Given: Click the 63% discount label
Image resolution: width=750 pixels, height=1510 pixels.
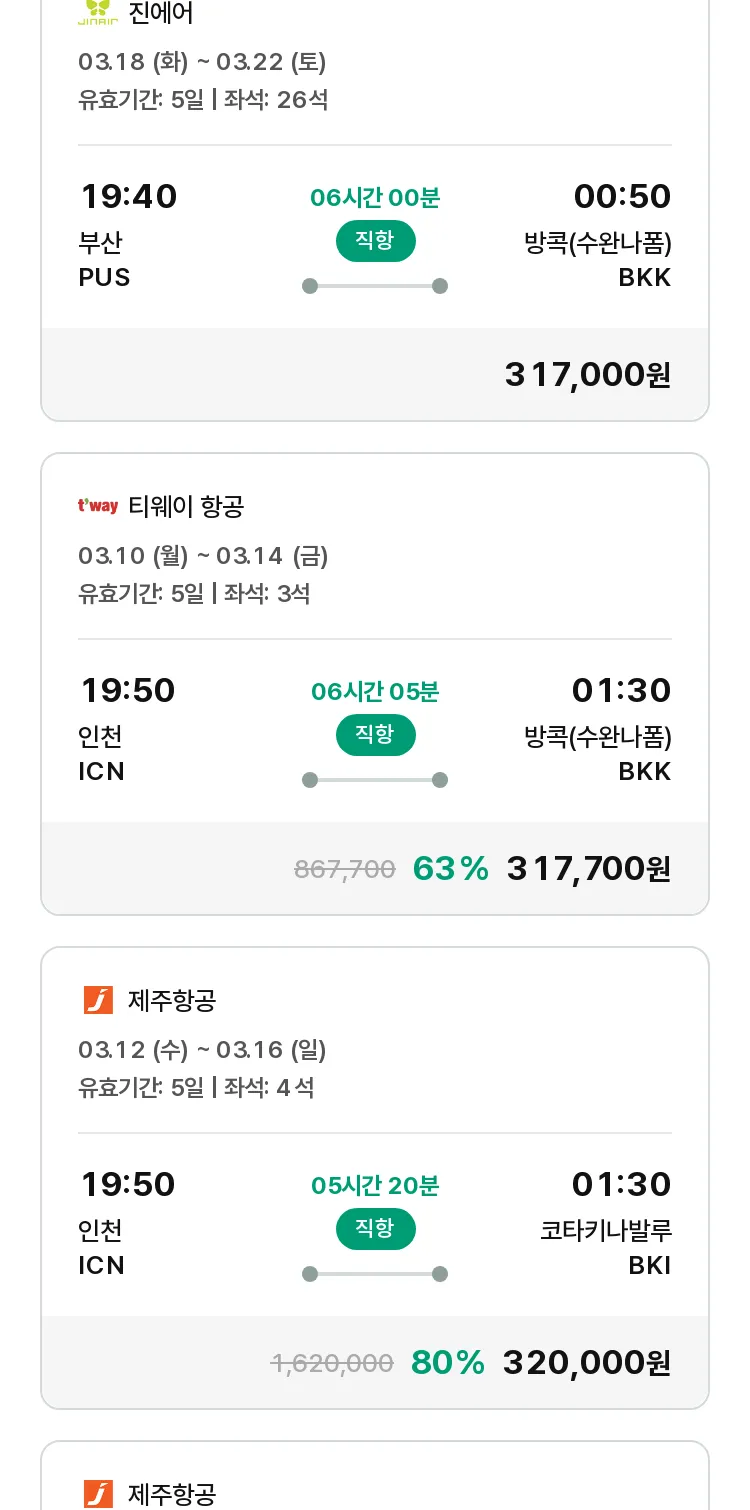Looking at the screenshot, I should tap(450, 869).
